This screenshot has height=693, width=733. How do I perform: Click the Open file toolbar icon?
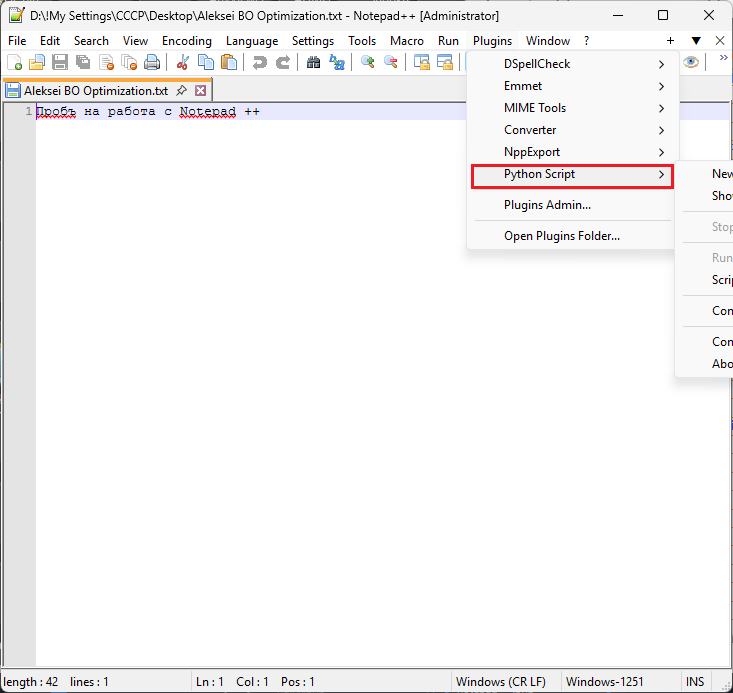(x=37, y=62)
